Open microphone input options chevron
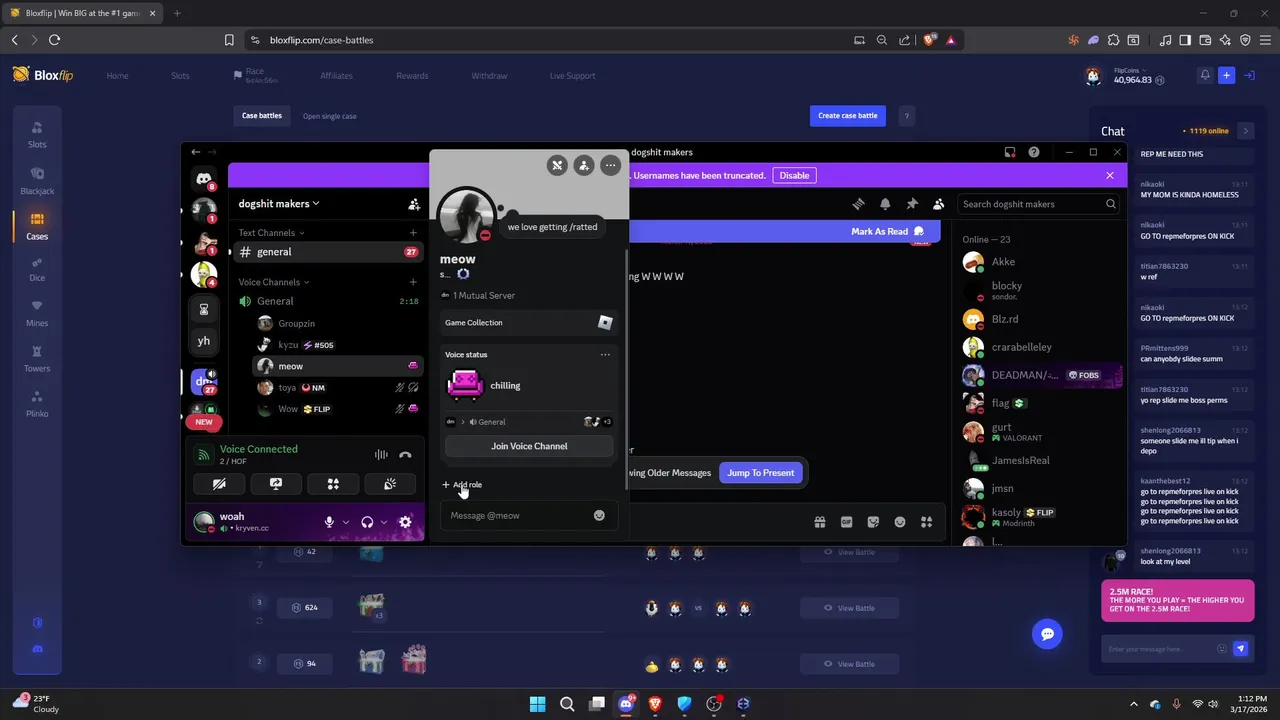This screenshot has width=1280, height=720. click(x=346, y=522)
